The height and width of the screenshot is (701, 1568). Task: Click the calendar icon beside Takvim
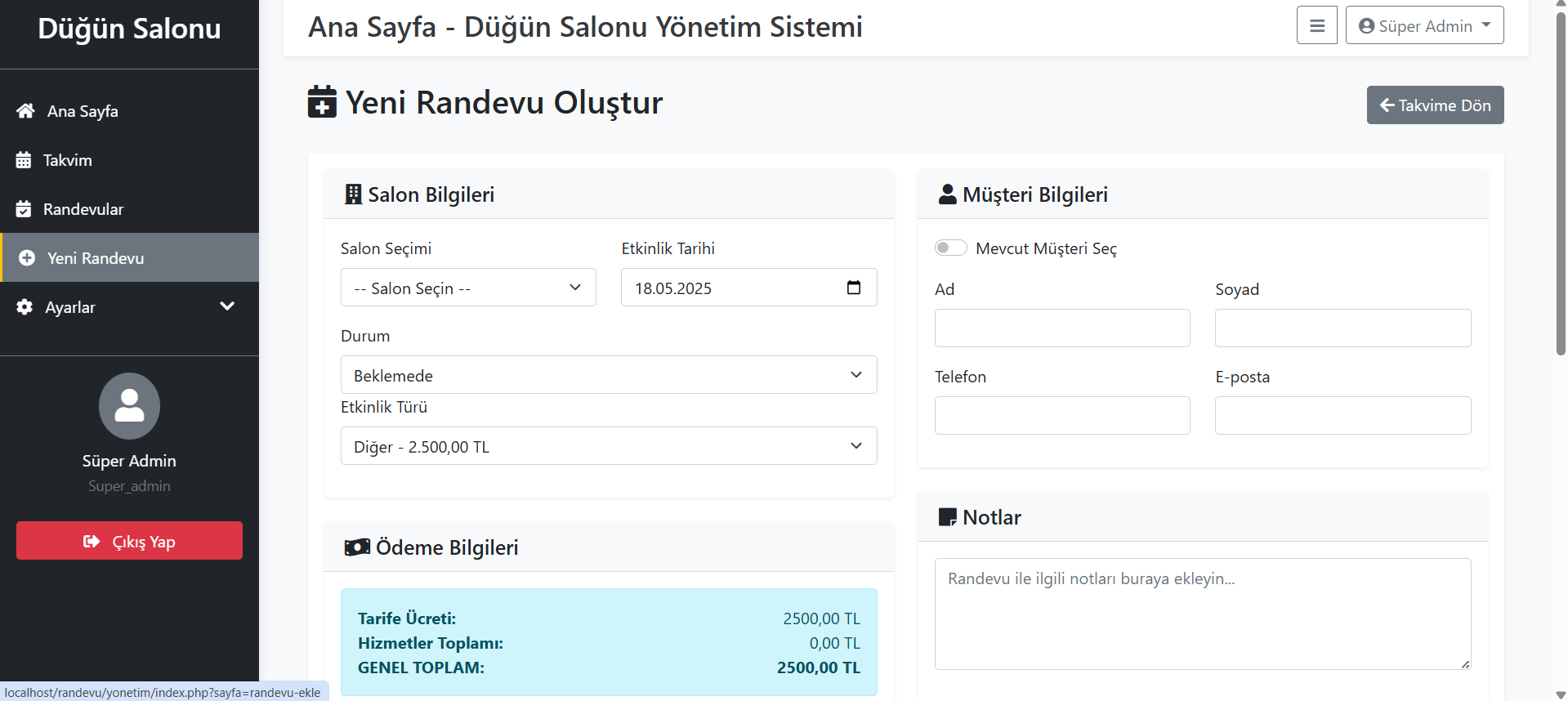pos(24,160)
